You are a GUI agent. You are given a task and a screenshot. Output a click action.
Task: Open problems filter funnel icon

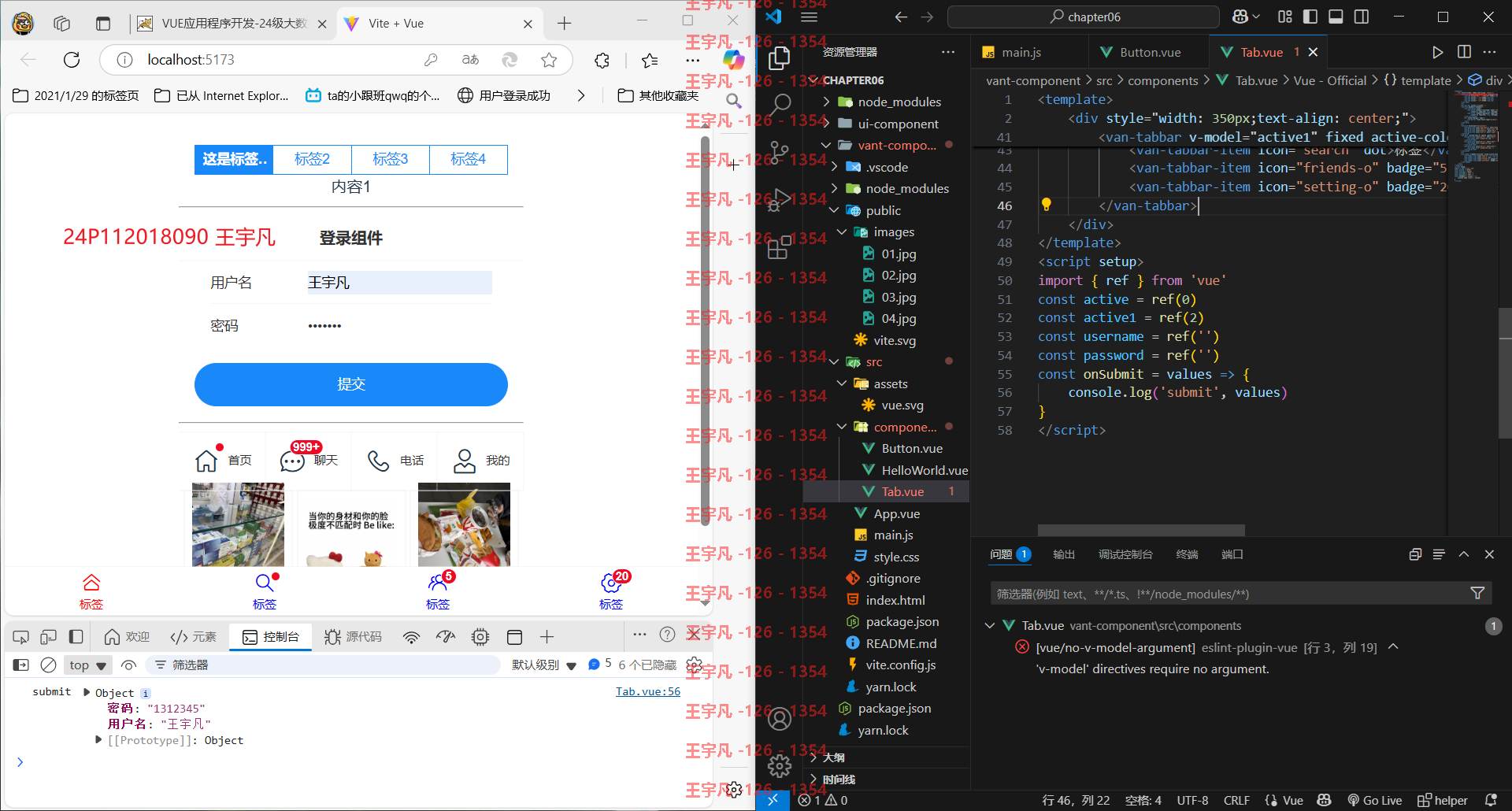point(1477,593)
